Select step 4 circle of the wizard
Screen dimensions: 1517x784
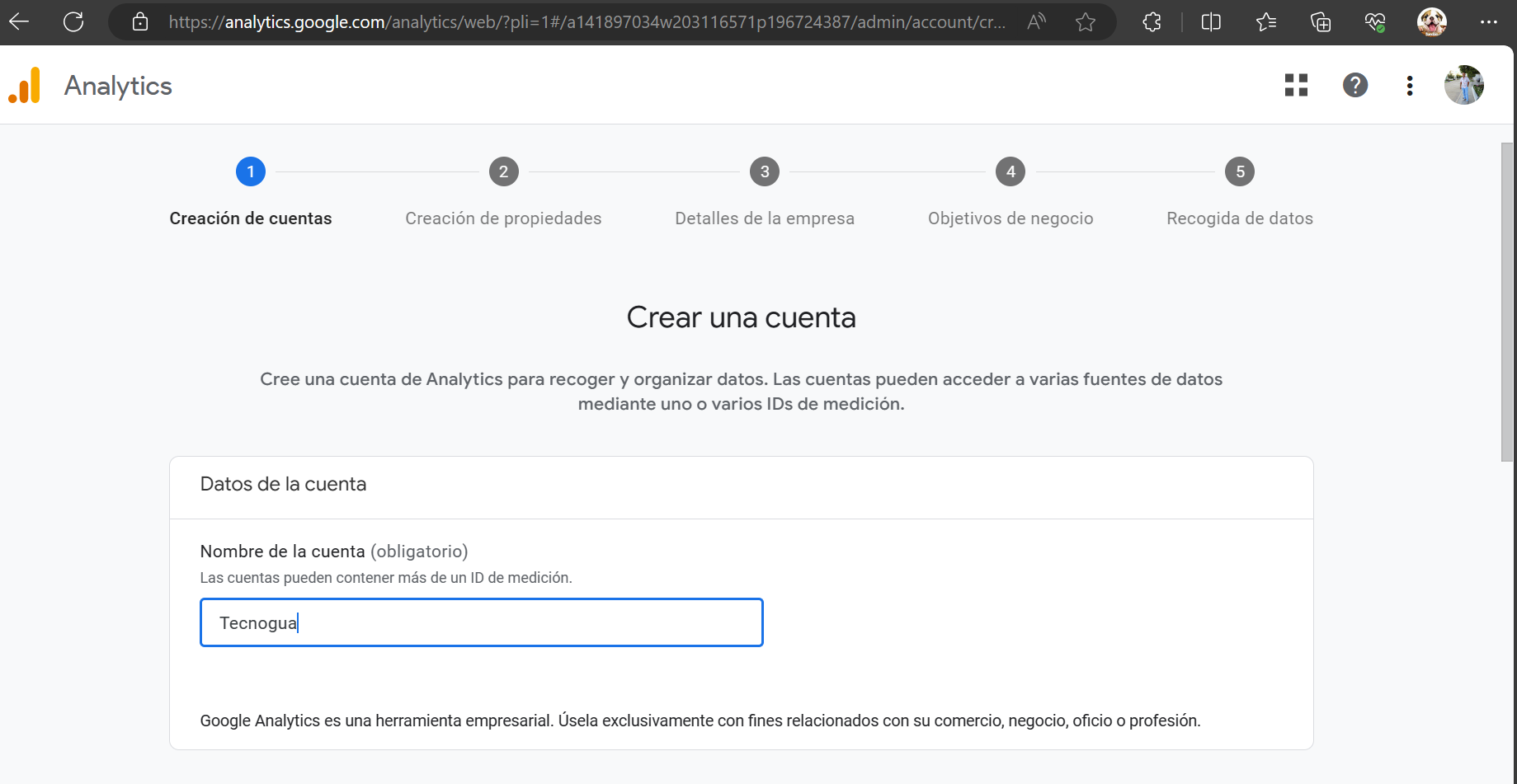click(x=1011, y=171)
